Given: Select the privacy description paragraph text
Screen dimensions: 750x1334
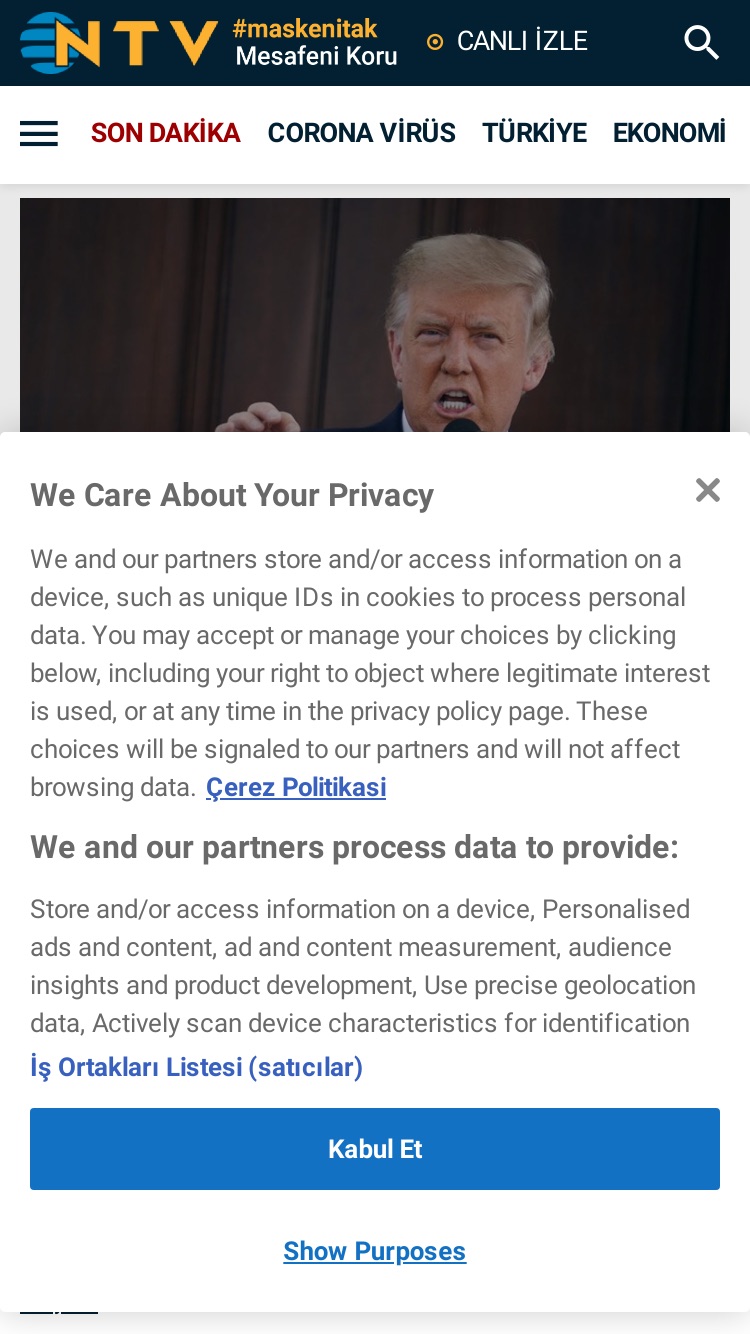Looking at the screenshot, I should 370,673.
